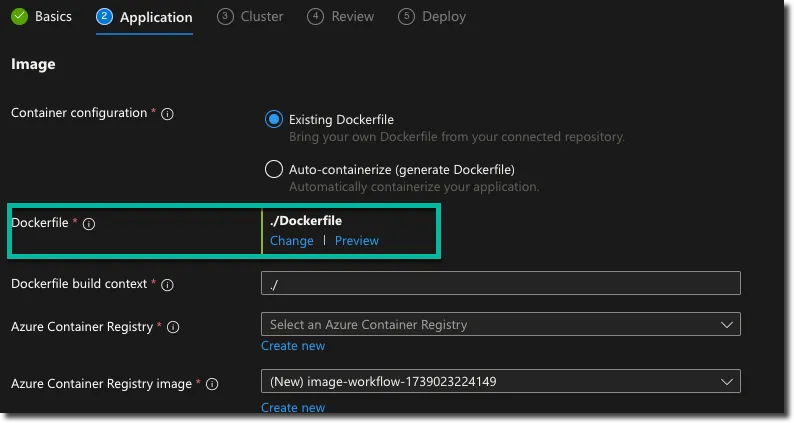This screenshot has width=794, height=423.
Task: Expand the Azure Container Registry image dropdown
Action: point(500,381)
